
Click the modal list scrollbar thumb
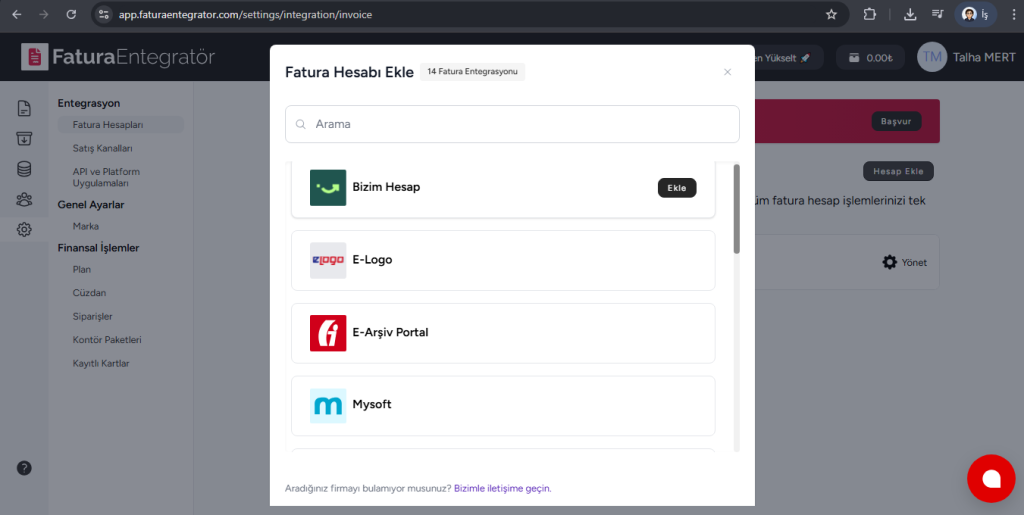737,209
